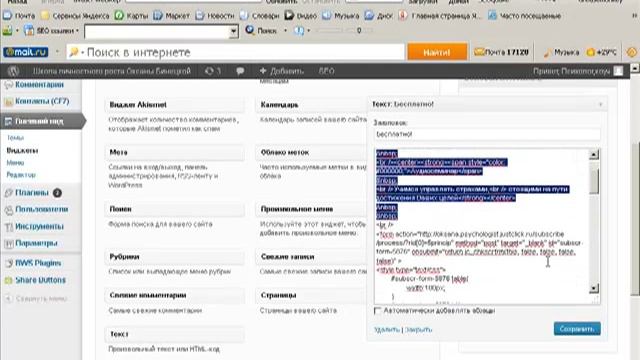Select the Календарь widget
Image resolution: width=640 pixels, height=360 pixels.
(x=311, y=105)
